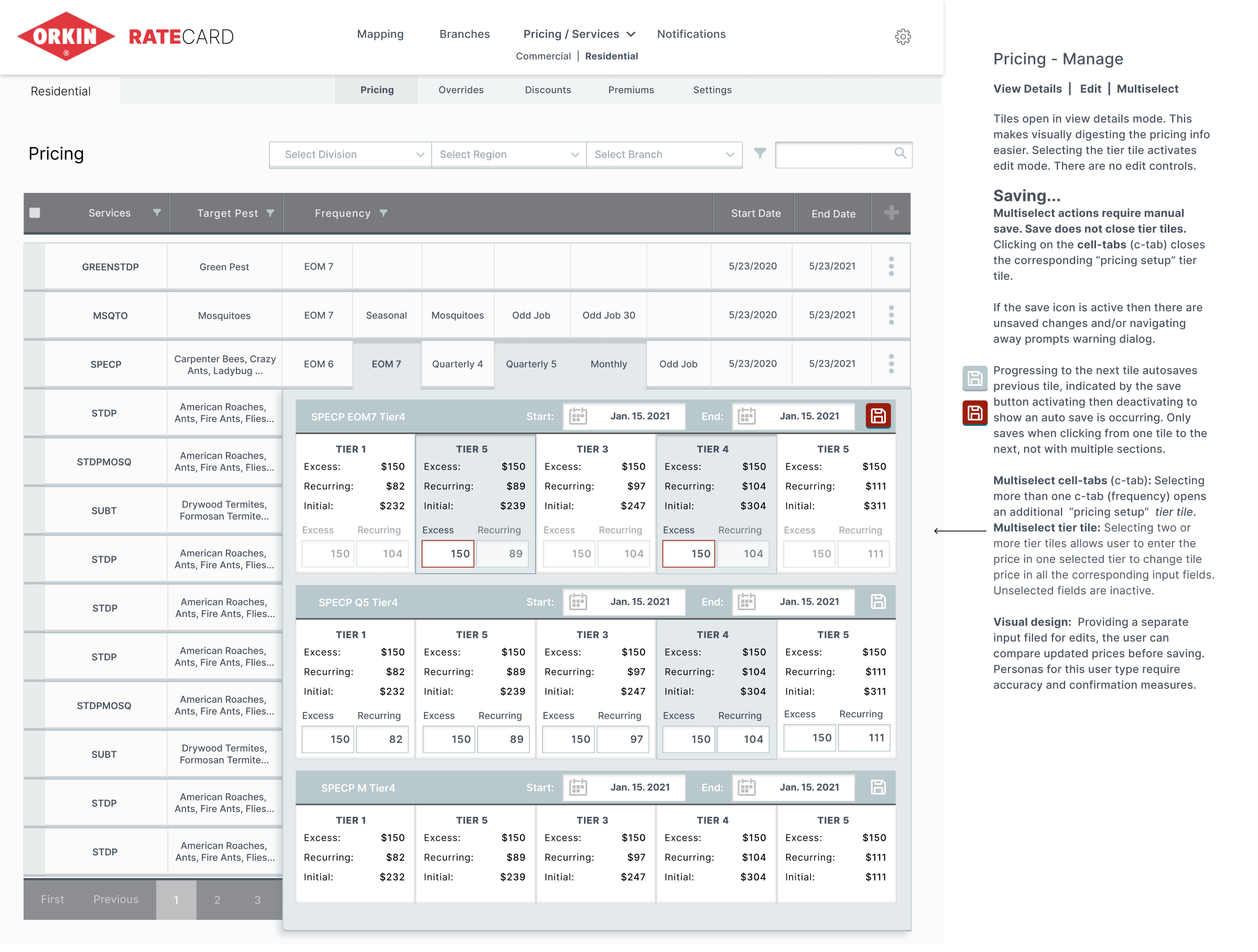
Task: Open three-dot menu for GREENSTDP row
Action: click(891, 266)
